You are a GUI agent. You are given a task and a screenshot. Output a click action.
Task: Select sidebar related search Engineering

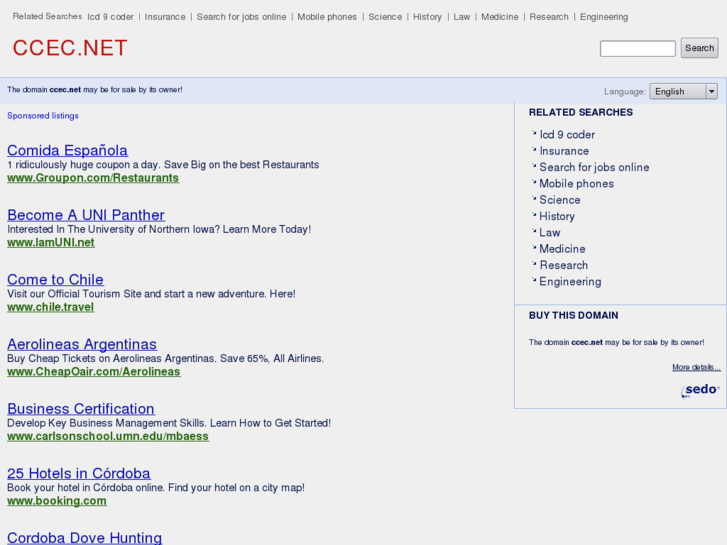pos(570,282)
